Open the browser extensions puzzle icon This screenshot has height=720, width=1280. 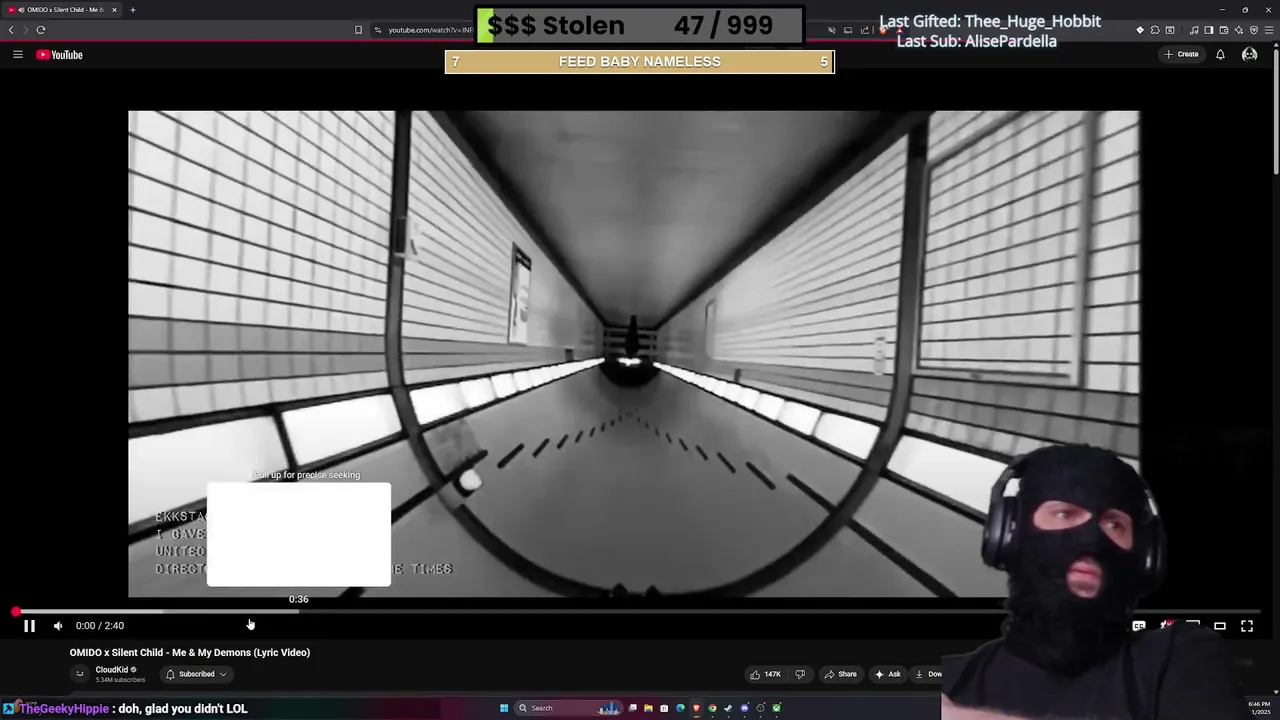[x=1155, y=30]
